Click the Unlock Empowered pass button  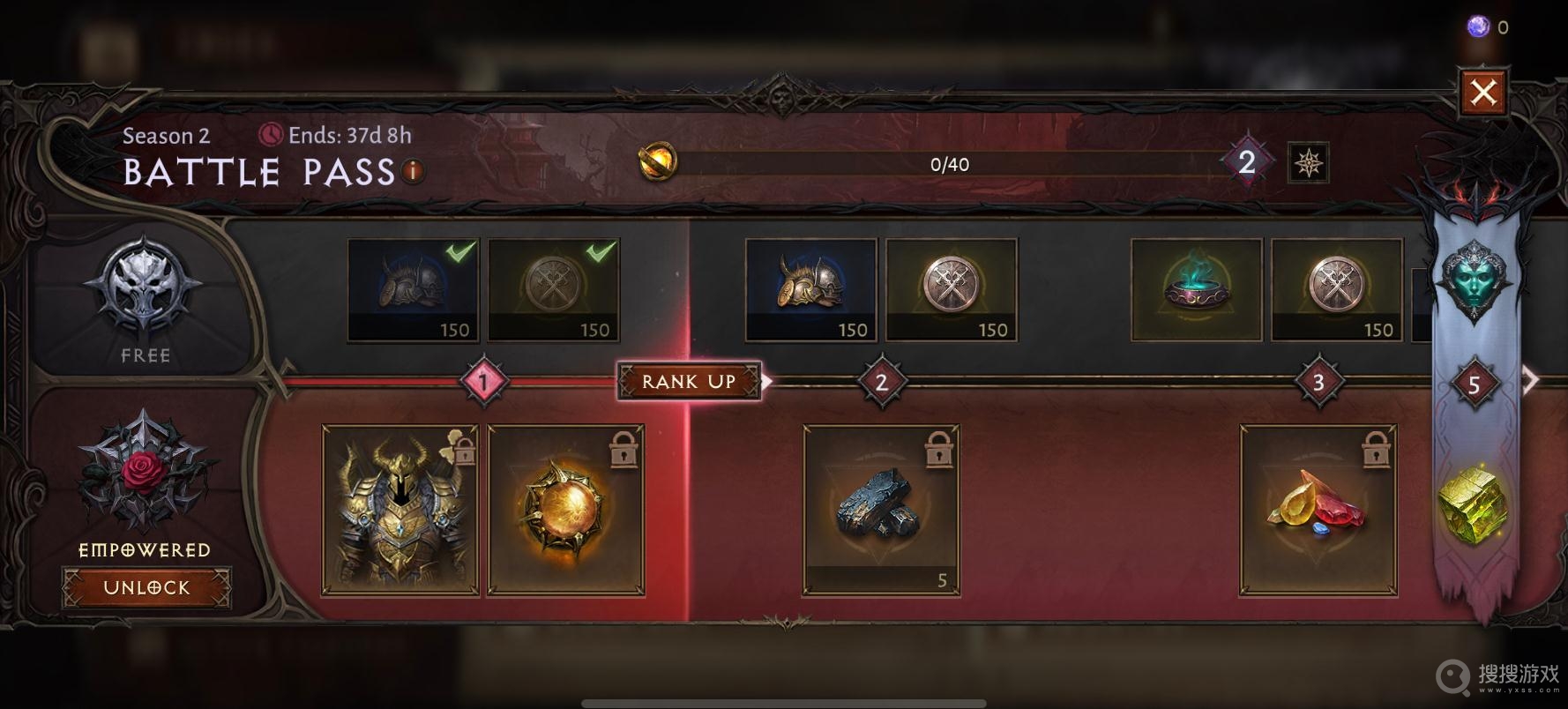pyautogui.click(x=146, y=588)
